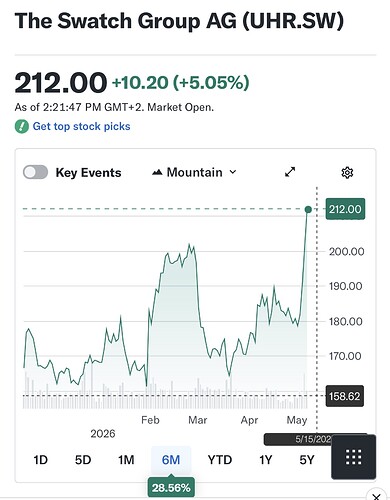Click the green exclamation stock picks icon
Screen dimensions: 390x500
click(22, 127)
